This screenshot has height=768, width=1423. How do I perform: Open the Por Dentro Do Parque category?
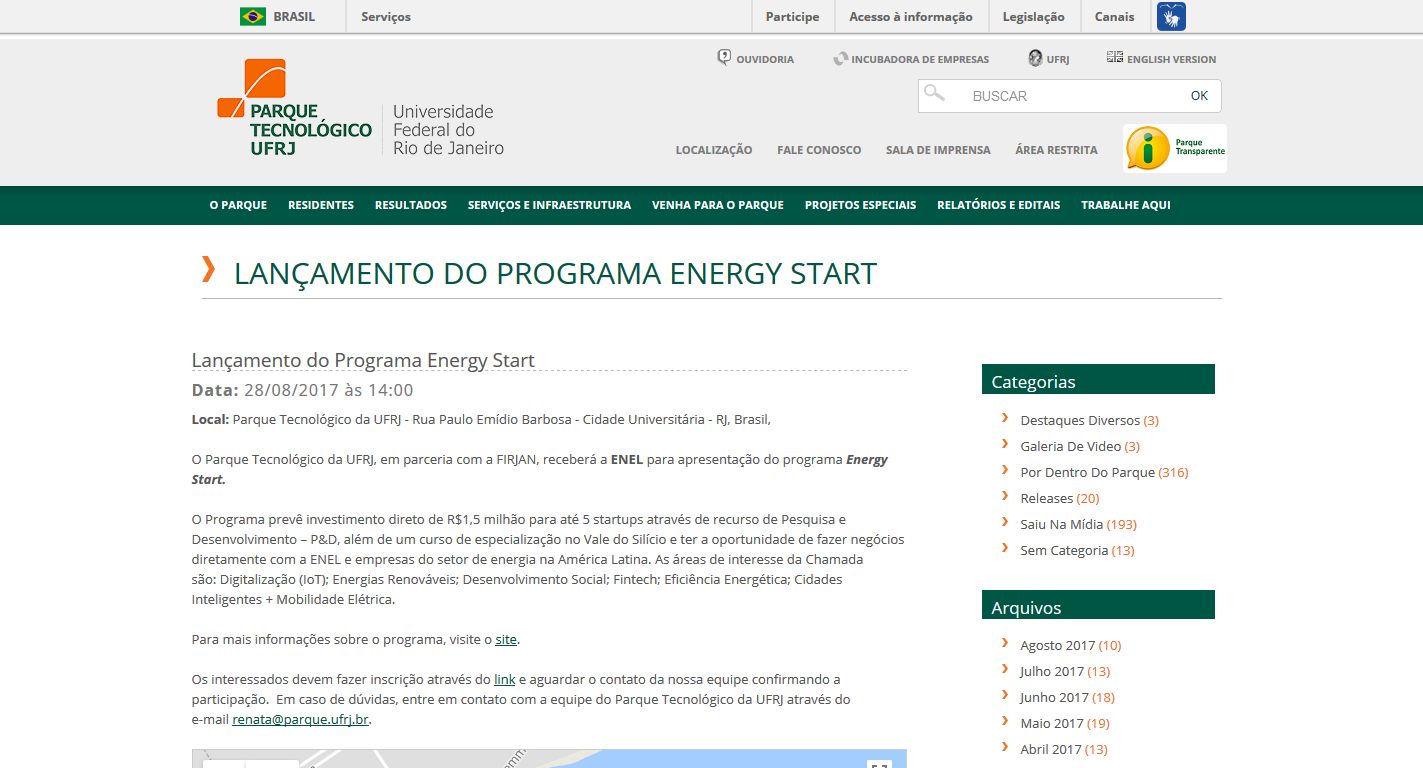coord(1087,472)
